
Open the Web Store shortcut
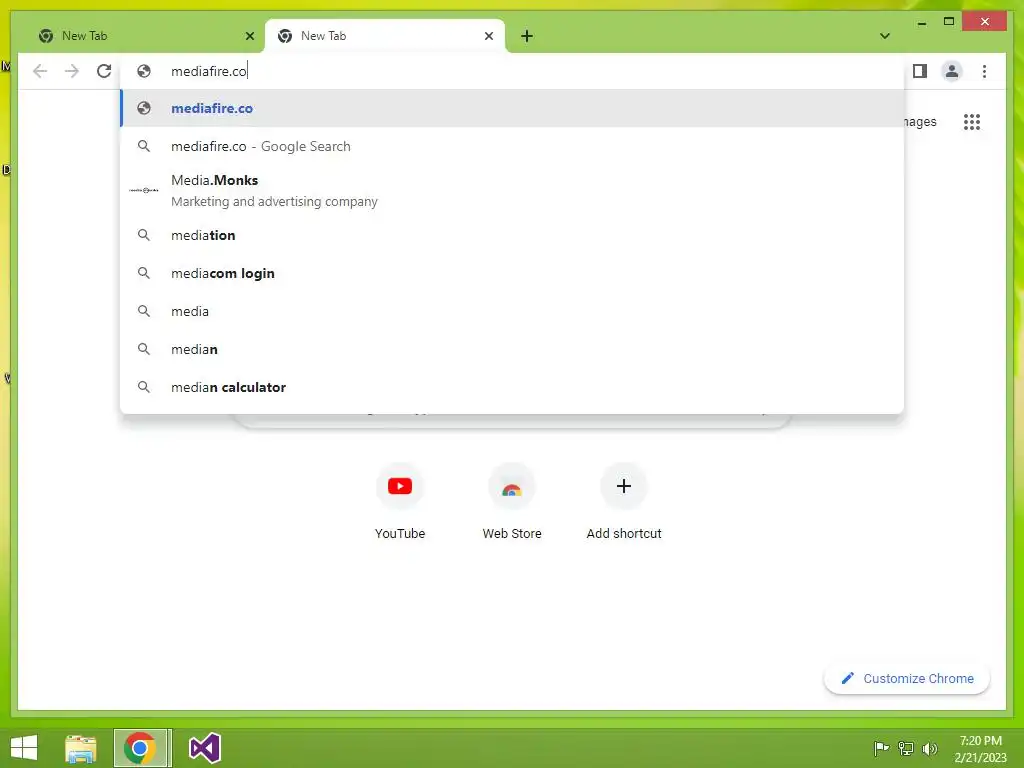click(x=512, y=502)
